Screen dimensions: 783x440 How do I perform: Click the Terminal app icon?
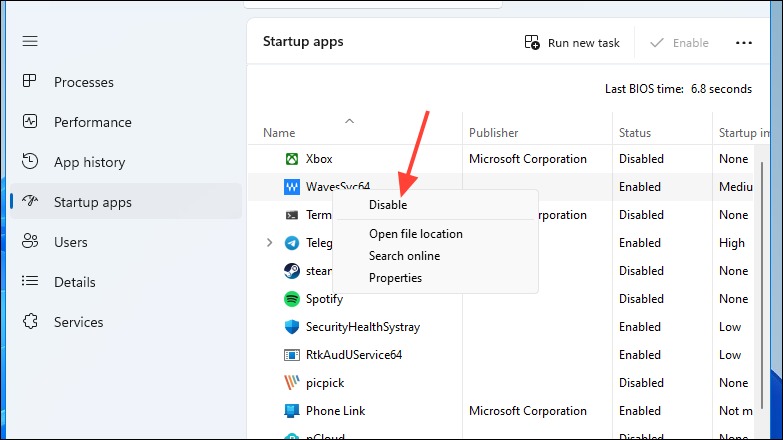(x=292, y=215)
